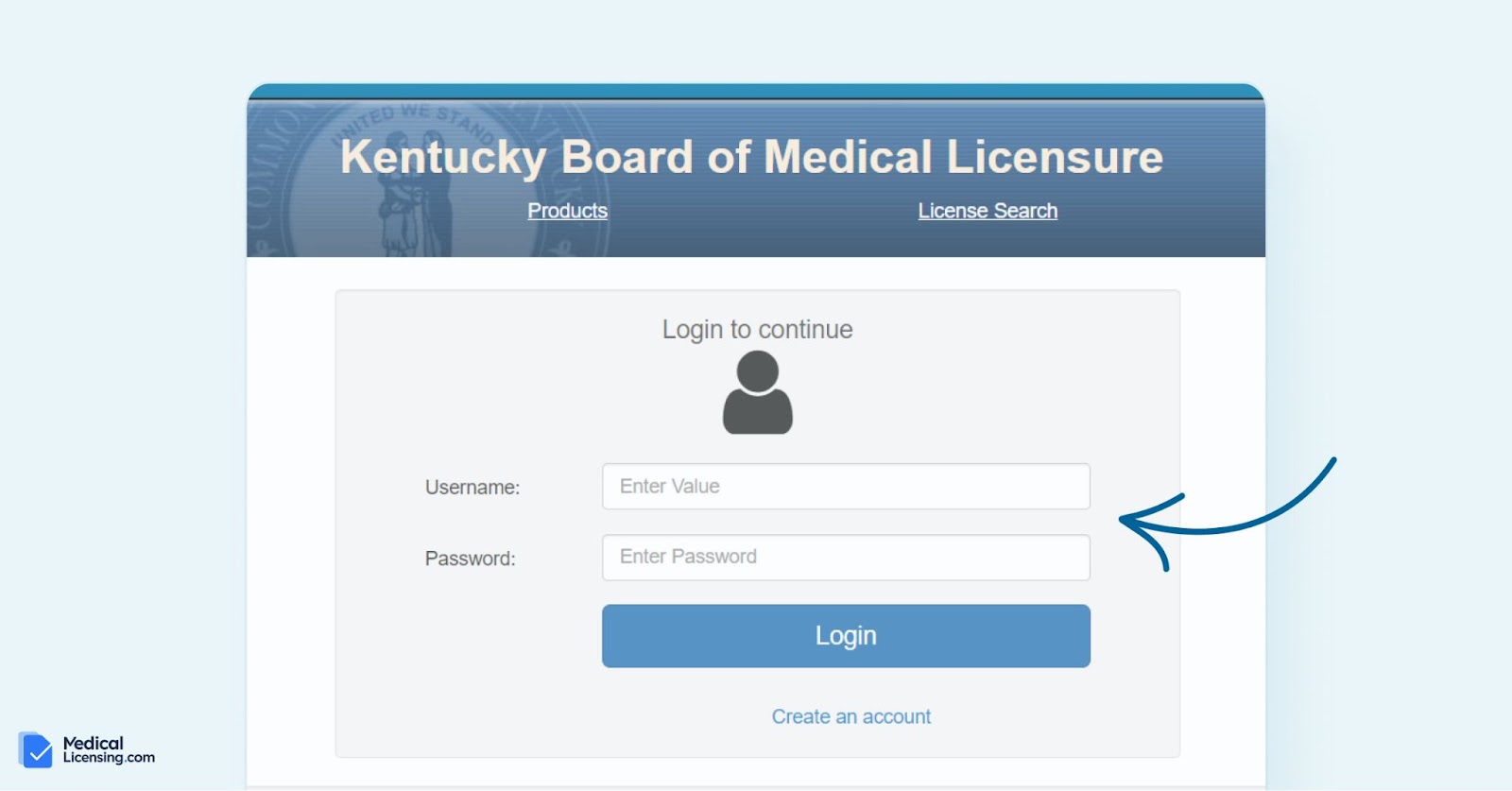
Task: Click the user avatar silhouette icon
Action: [x=757, y=392]
